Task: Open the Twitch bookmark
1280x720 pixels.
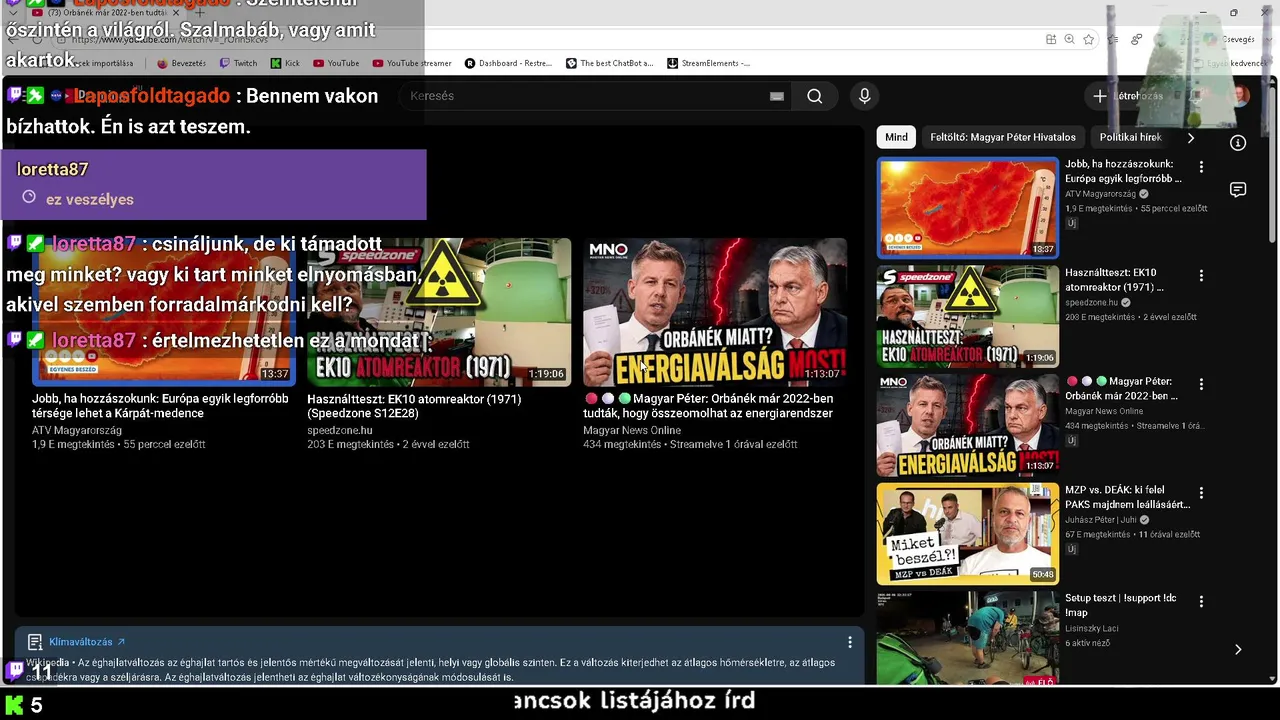Action: pyautogui.click(x=238, y=63)
